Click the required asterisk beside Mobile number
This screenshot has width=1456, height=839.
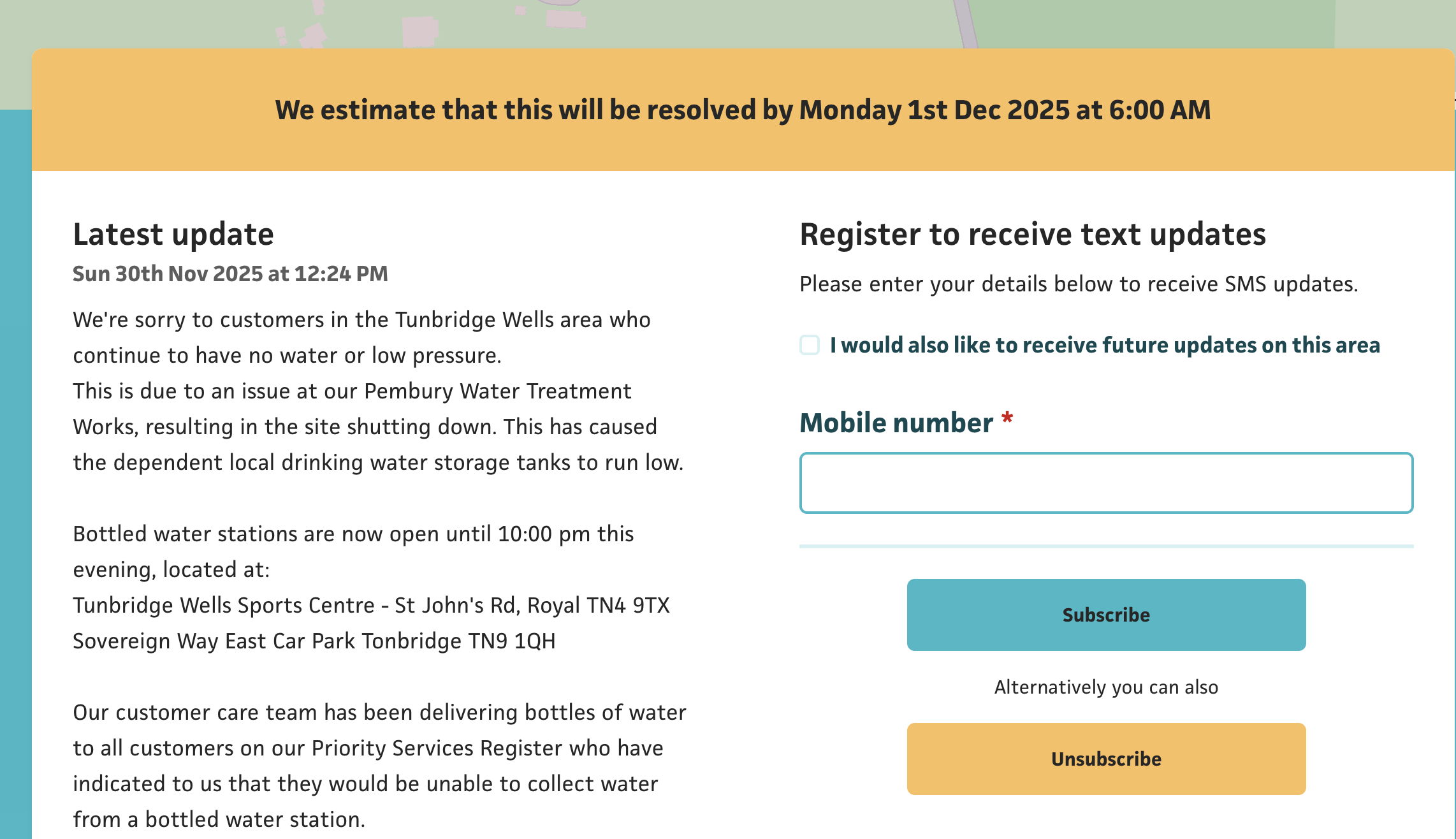1007,418
